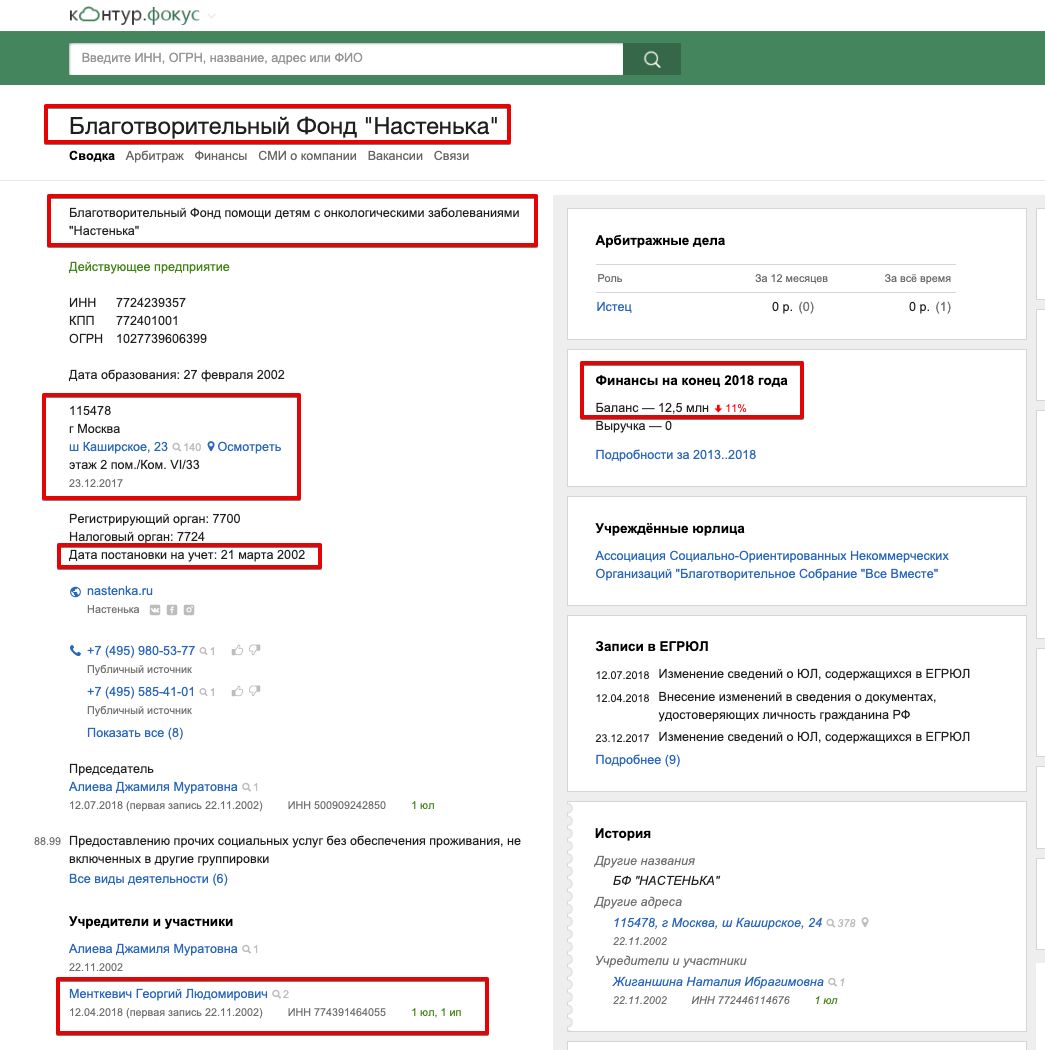Open the VK social network icon

155,610
